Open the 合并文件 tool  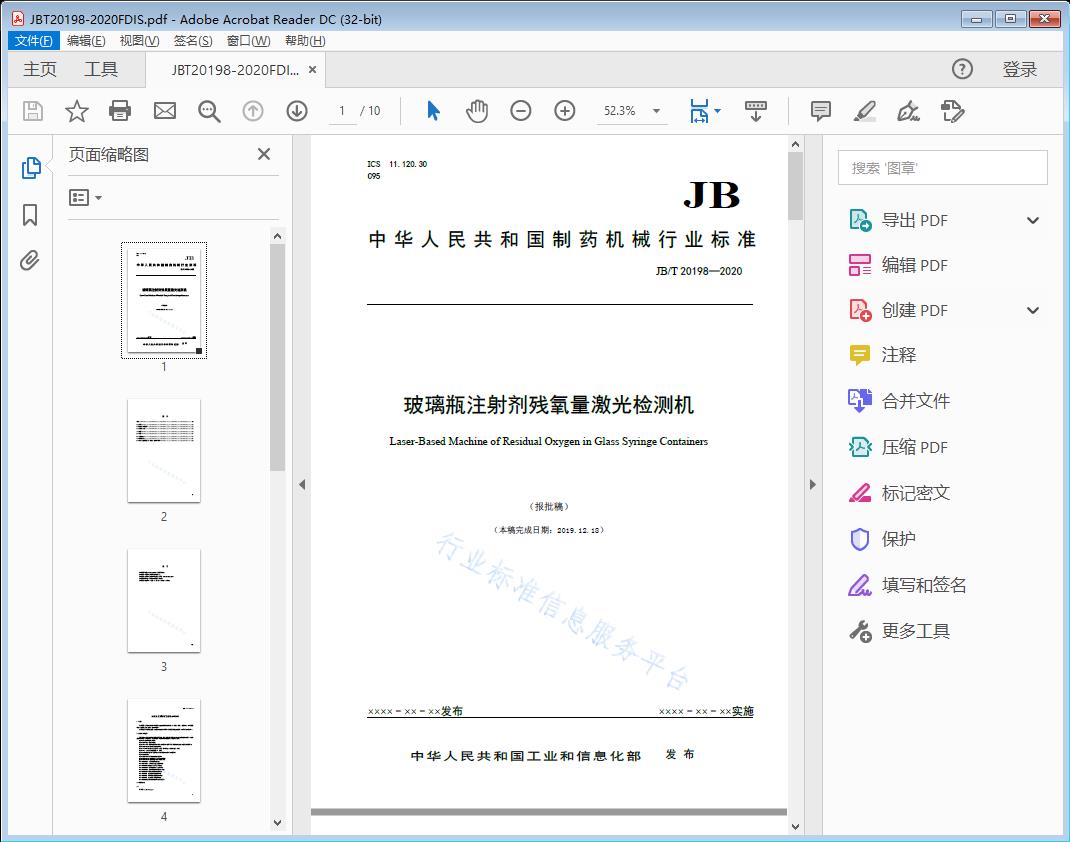click(915, 401)
